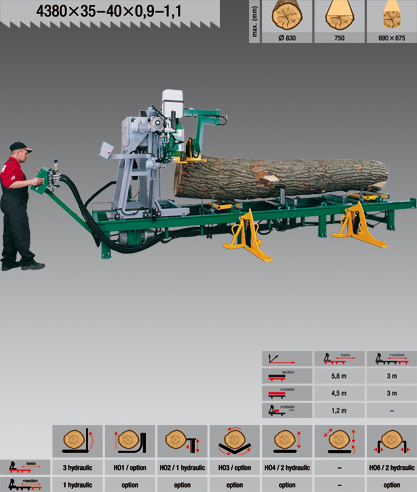
Task: Click the large sawmill machine photo
Action: [208, 180]
